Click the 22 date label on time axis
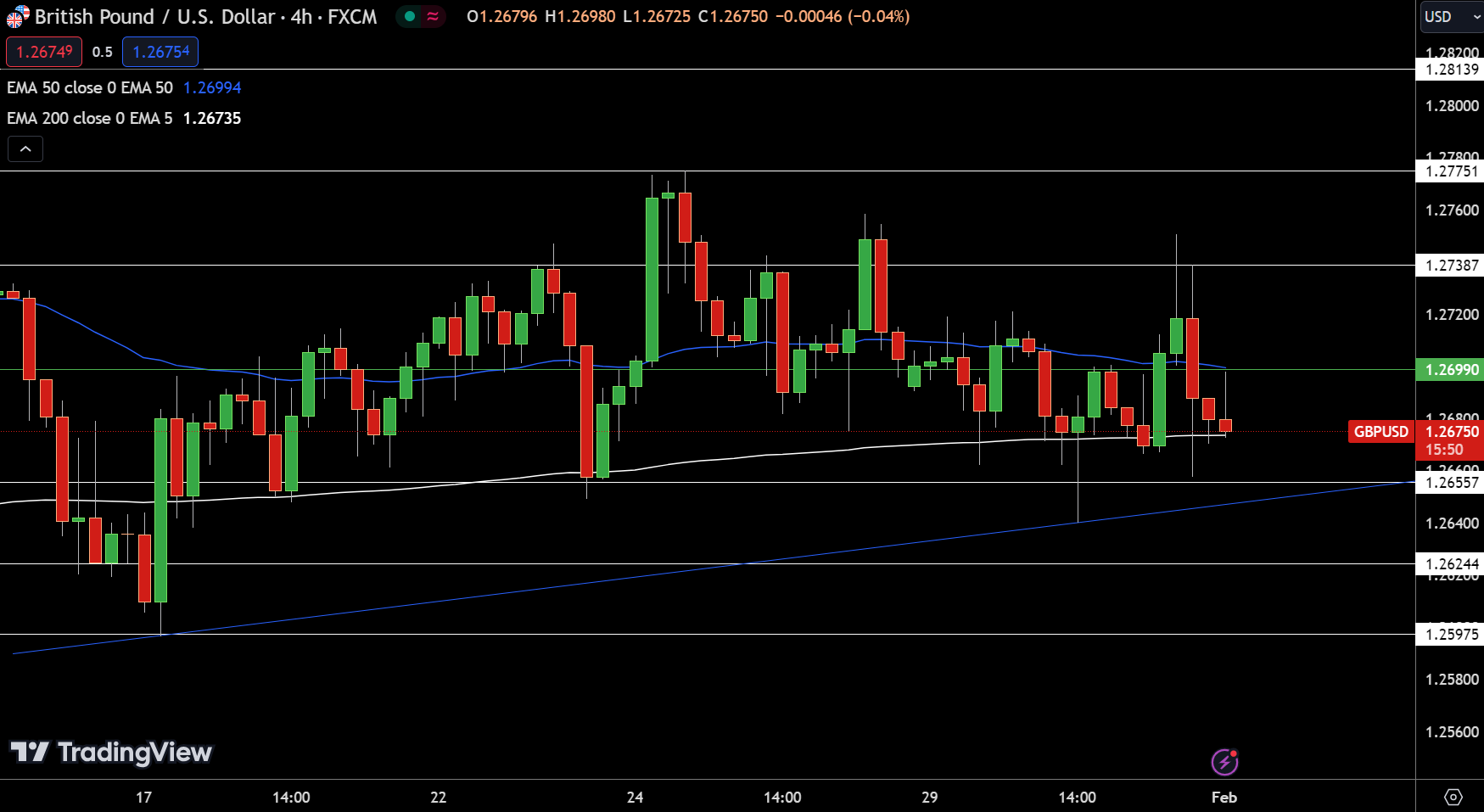 coord(438,798)
